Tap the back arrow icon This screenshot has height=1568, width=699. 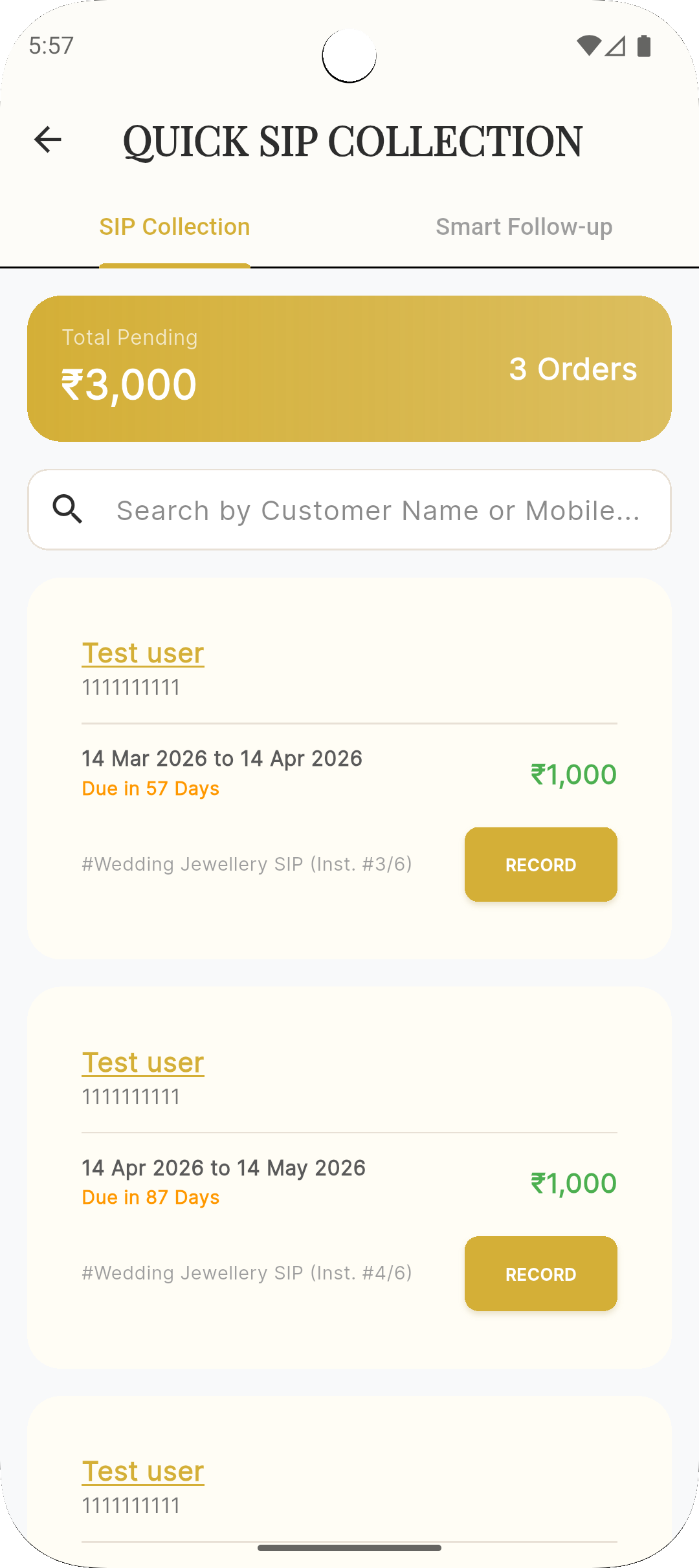48,140
